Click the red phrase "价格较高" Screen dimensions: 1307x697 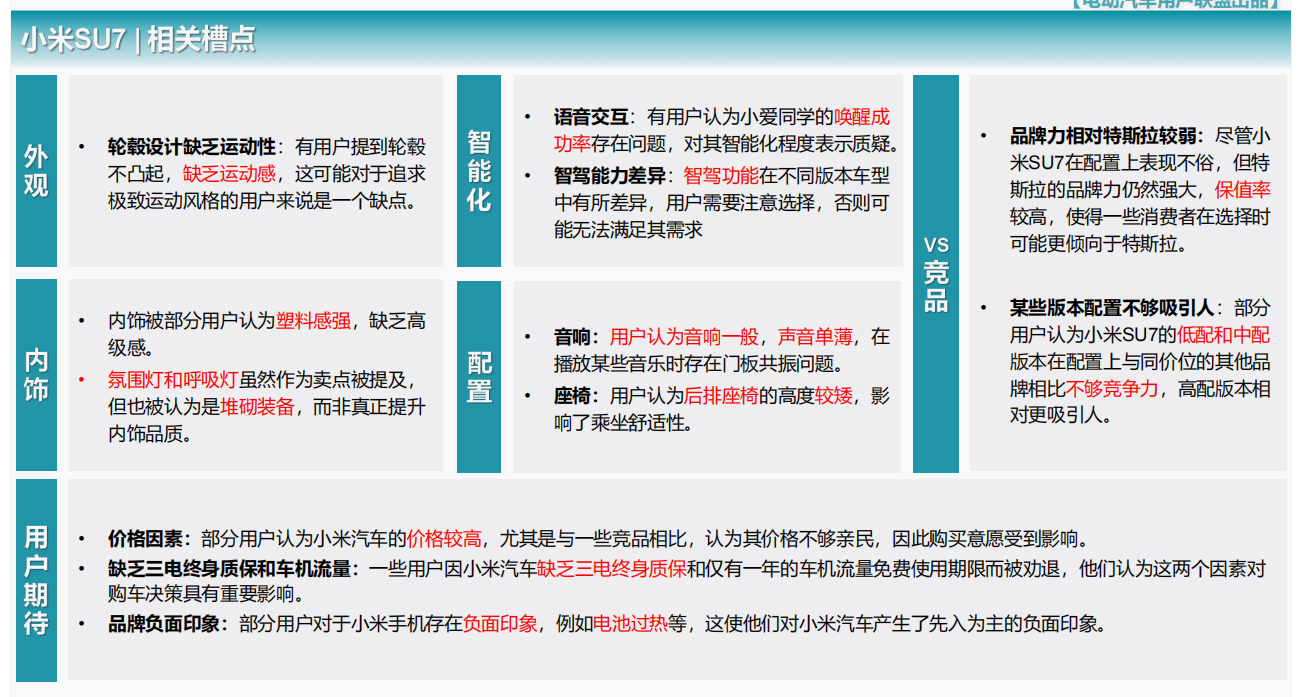tap(444, 540)
